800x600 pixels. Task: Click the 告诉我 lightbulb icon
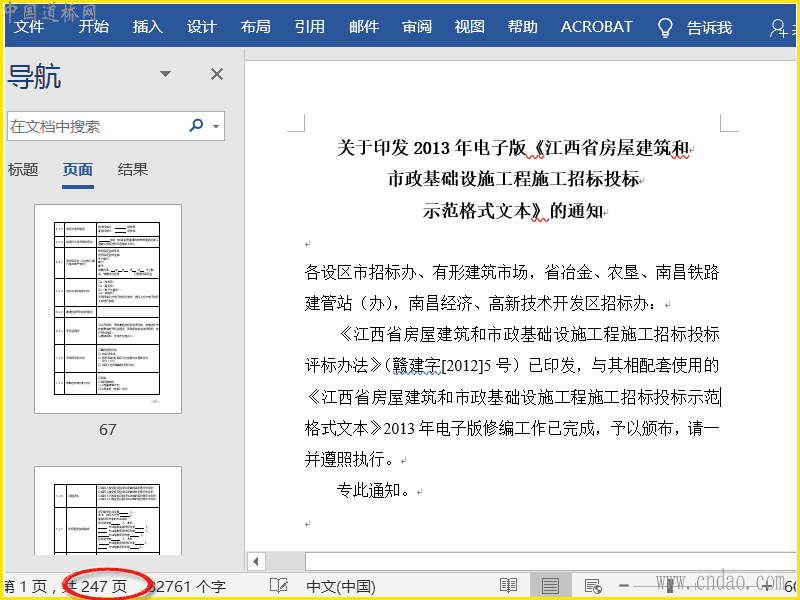pyautogui.click(x=665, y=28)
